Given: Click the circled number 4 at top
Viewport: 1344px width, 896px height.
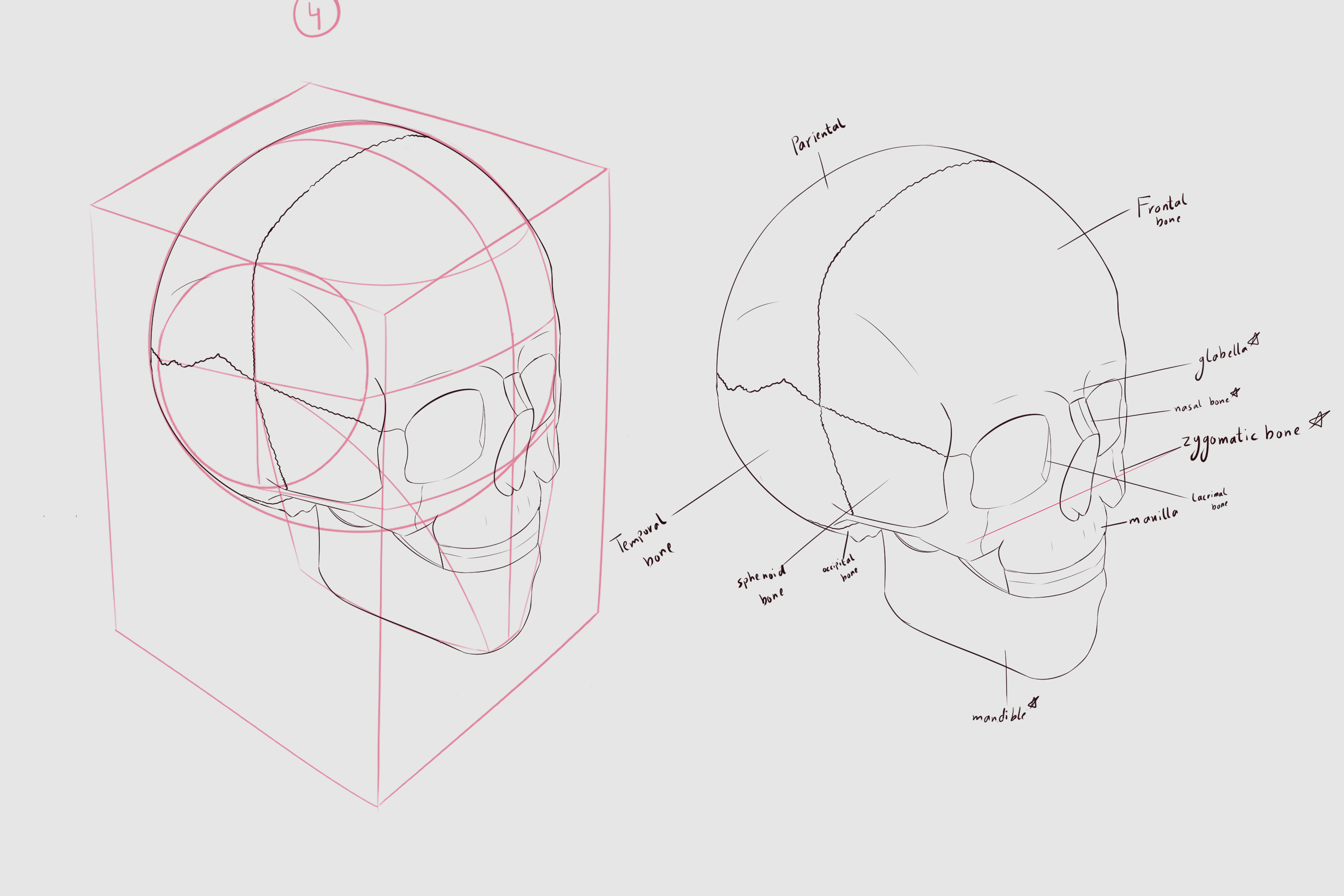Looking at the screenshot, I should (316, 16).
